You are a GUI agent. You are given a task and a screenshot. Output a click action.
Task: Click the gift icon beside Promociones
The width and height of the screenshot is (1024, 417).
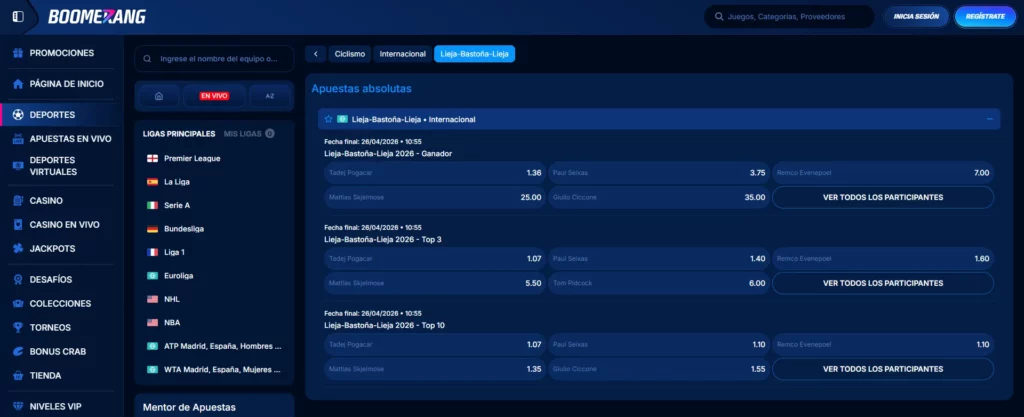click(18, 53)
